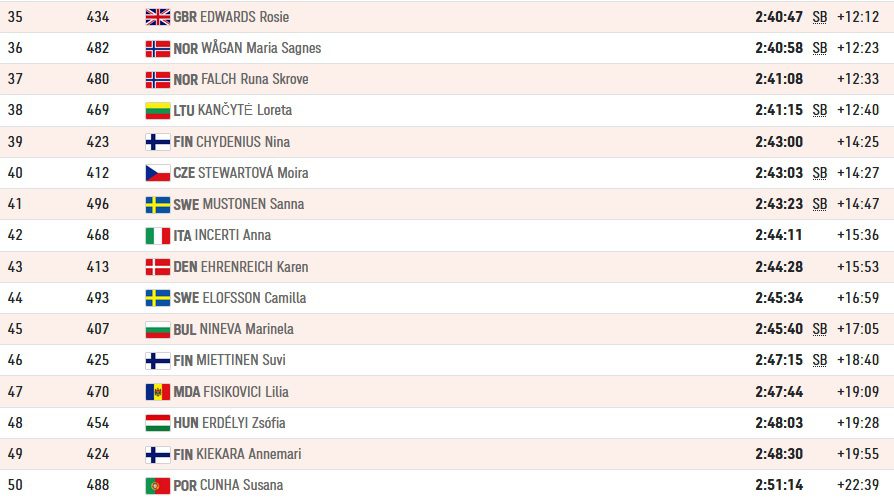Select the finish time 2:44:11

[x=779, y=235]
